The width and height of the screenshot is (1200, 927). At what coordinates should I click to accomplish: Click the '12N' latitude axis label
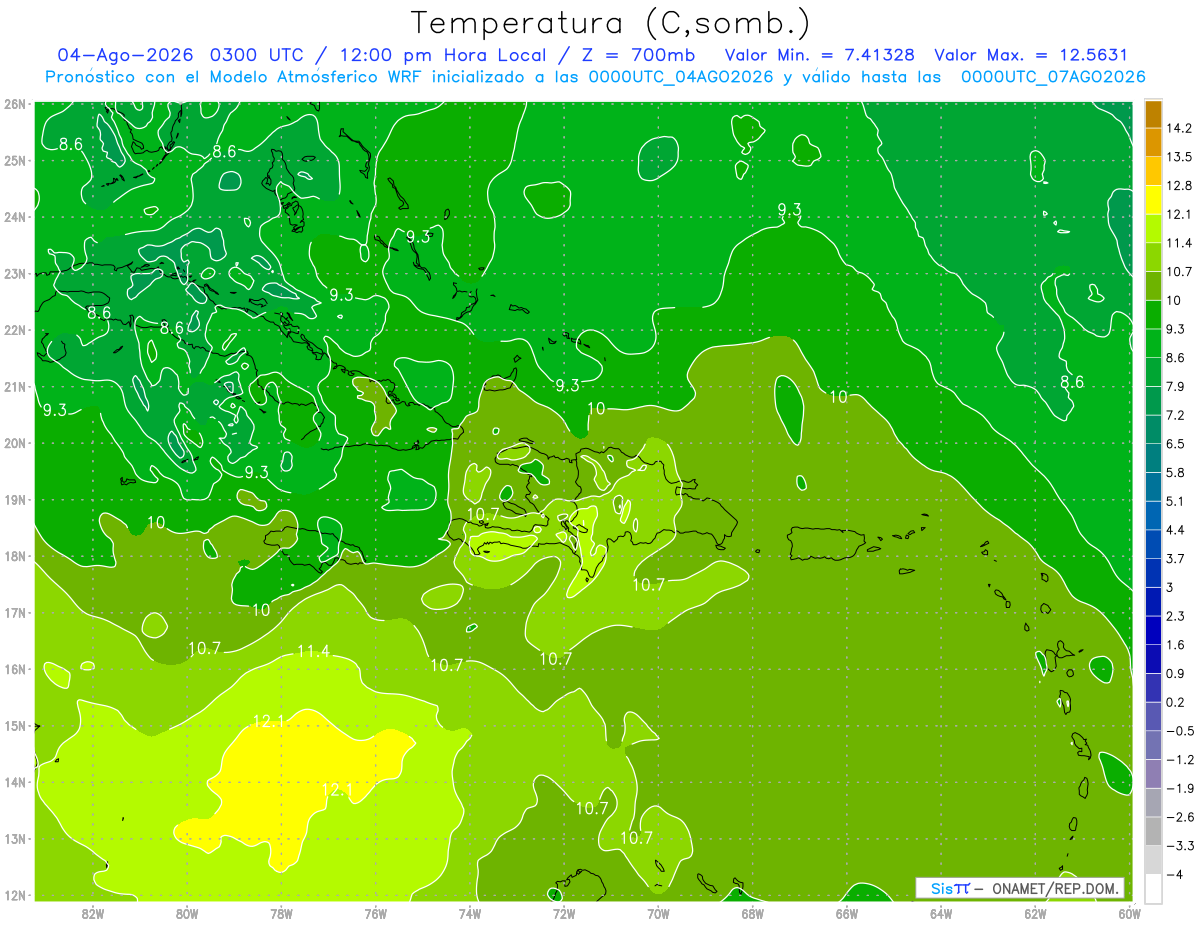tap(14, 896)
